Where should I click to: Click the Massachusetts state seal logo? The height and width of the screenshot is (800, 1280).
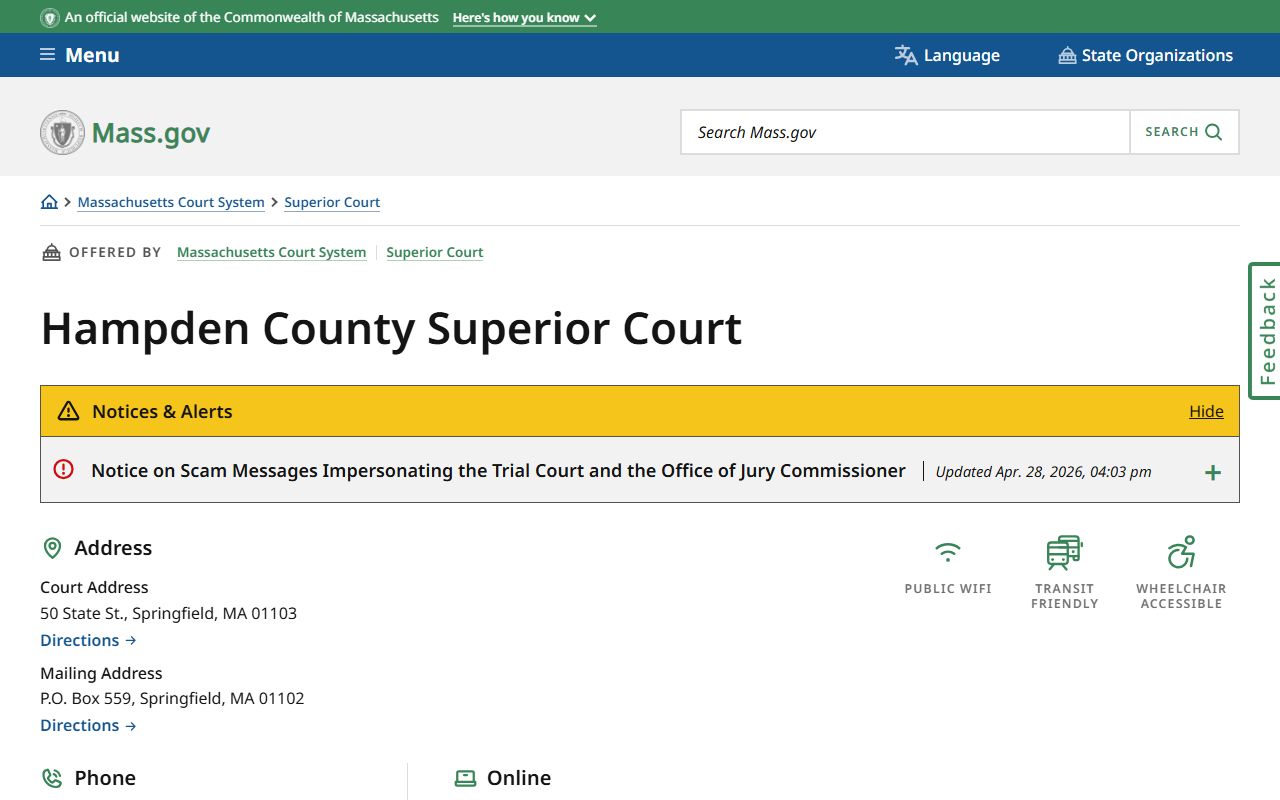tap(62, 132)
